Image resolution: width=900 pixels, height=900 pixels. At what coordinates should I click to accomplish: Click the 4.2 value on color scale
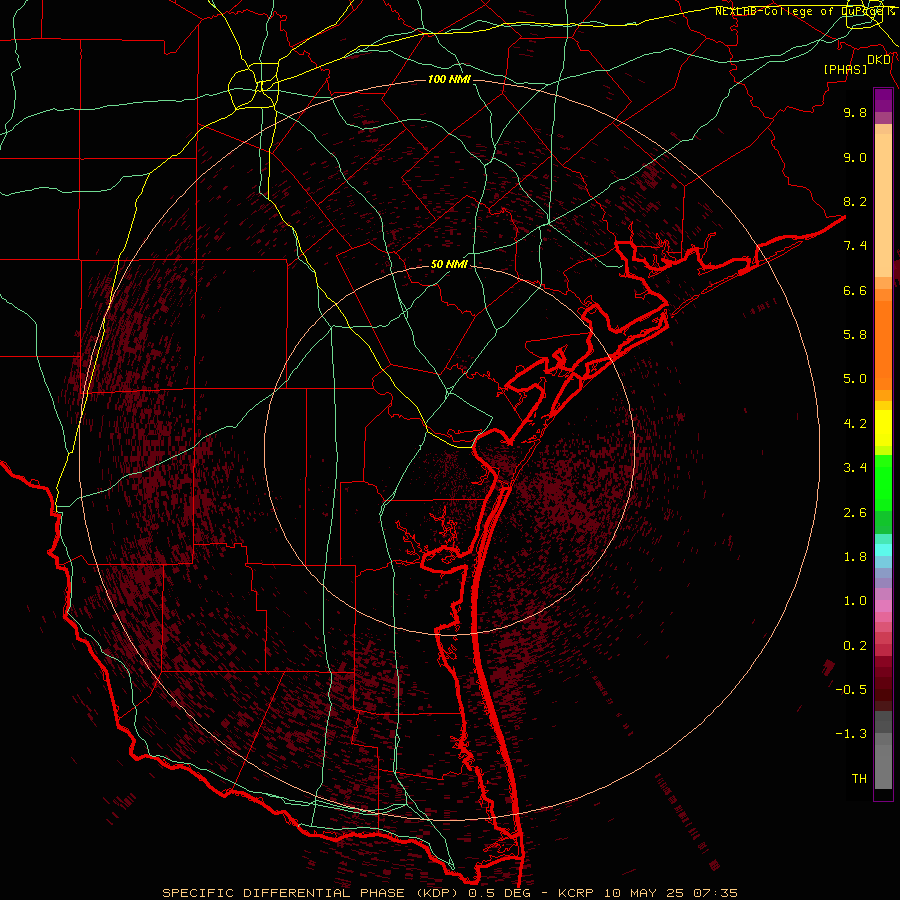(855, 424)
